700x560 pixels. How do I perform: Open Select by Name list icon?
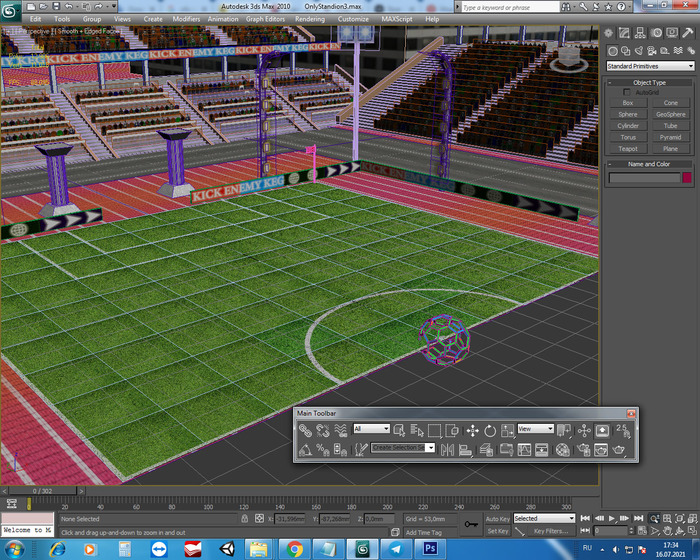tap(417, 429)
